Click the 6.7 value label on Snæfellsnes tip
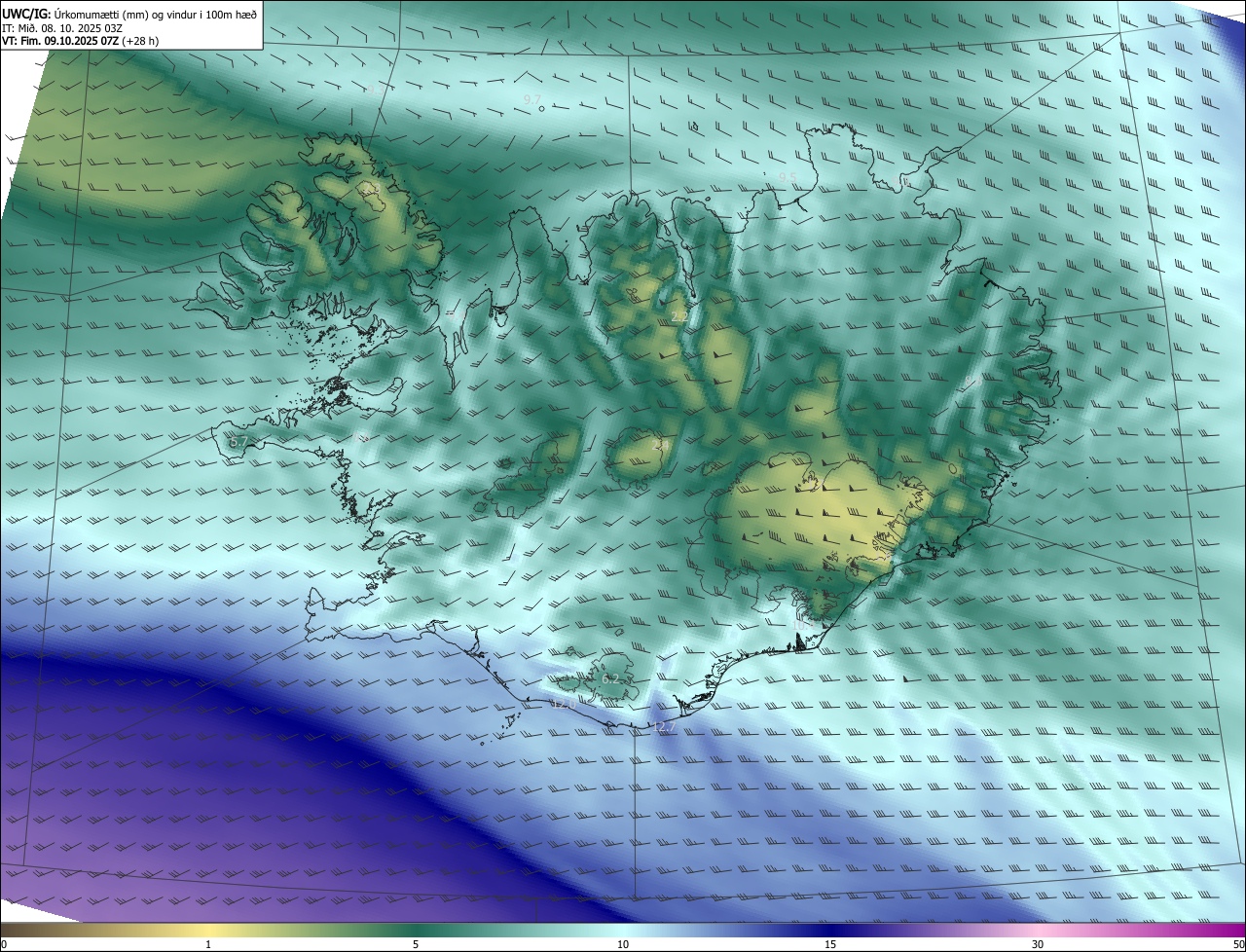The image size is (1246, 952). 238,442
